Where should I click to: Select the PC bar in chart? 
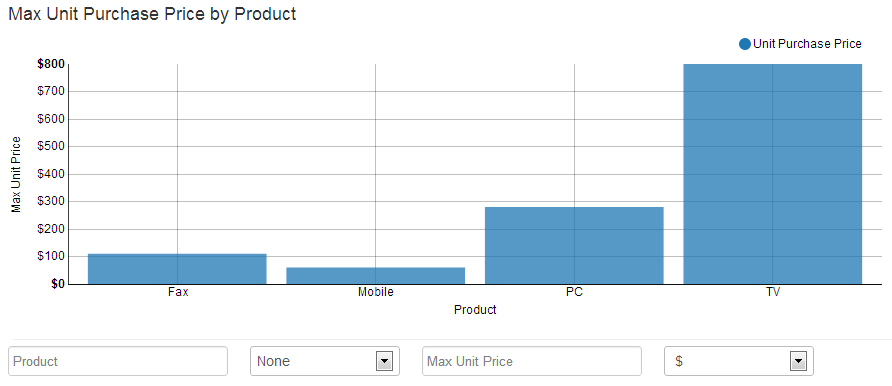[x=574, y=246]
